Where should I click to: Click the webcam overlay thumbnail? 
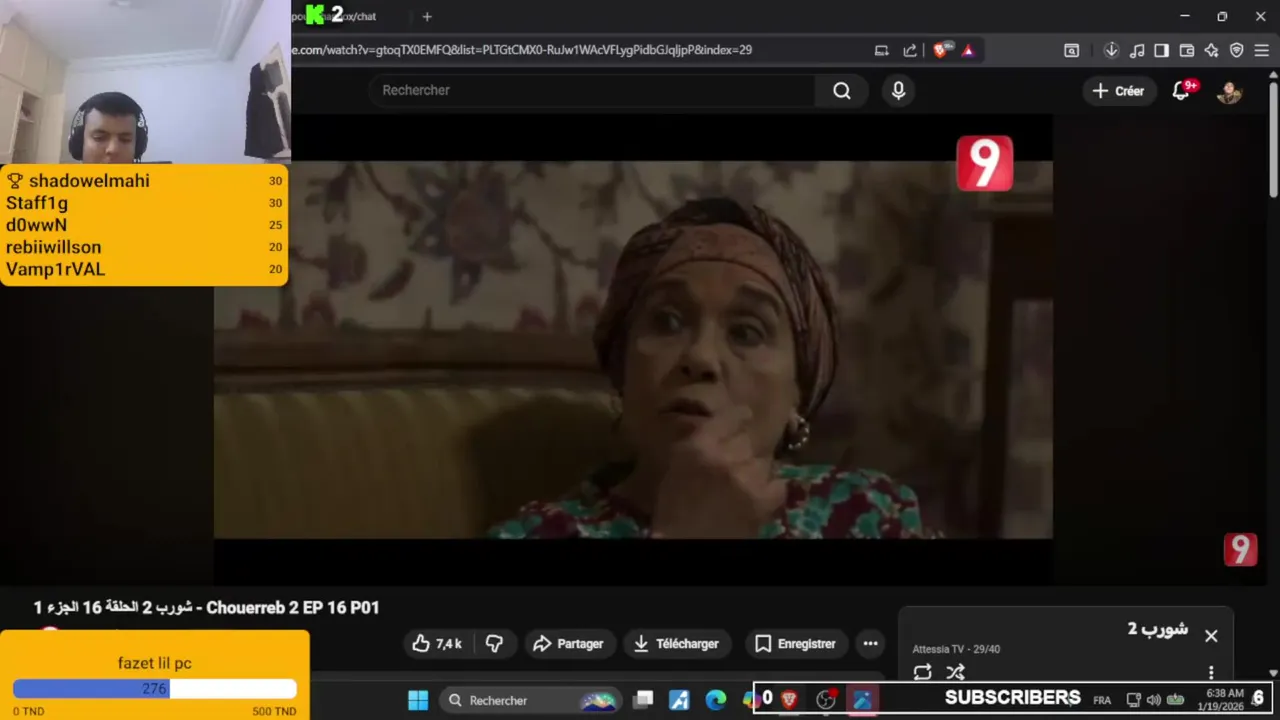click(145, 81)
